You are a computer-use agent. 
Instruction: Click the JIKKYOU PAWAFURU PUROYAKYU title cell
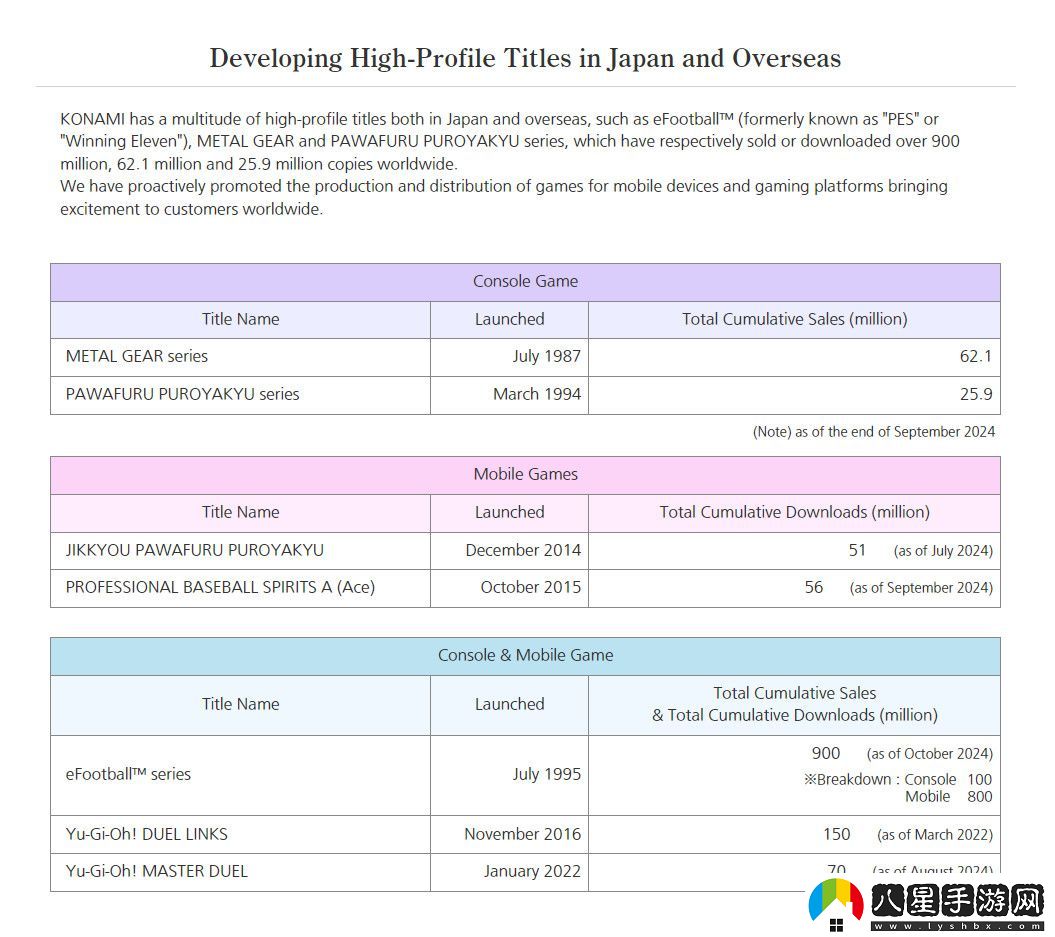(194, 551)
